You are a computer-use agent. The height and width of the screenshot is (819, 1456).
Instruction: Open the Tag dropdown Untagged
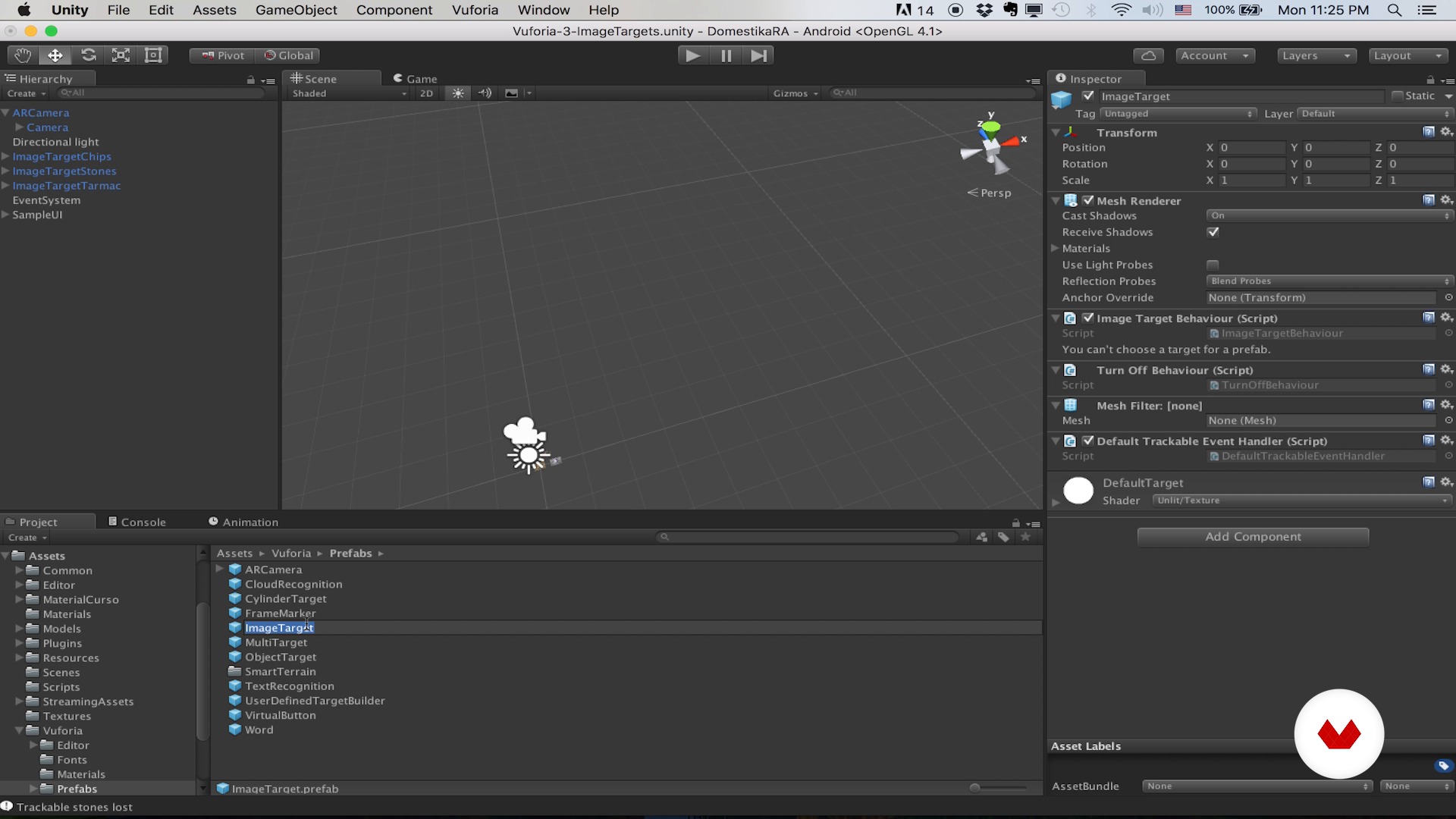(x=1179, y=114)
